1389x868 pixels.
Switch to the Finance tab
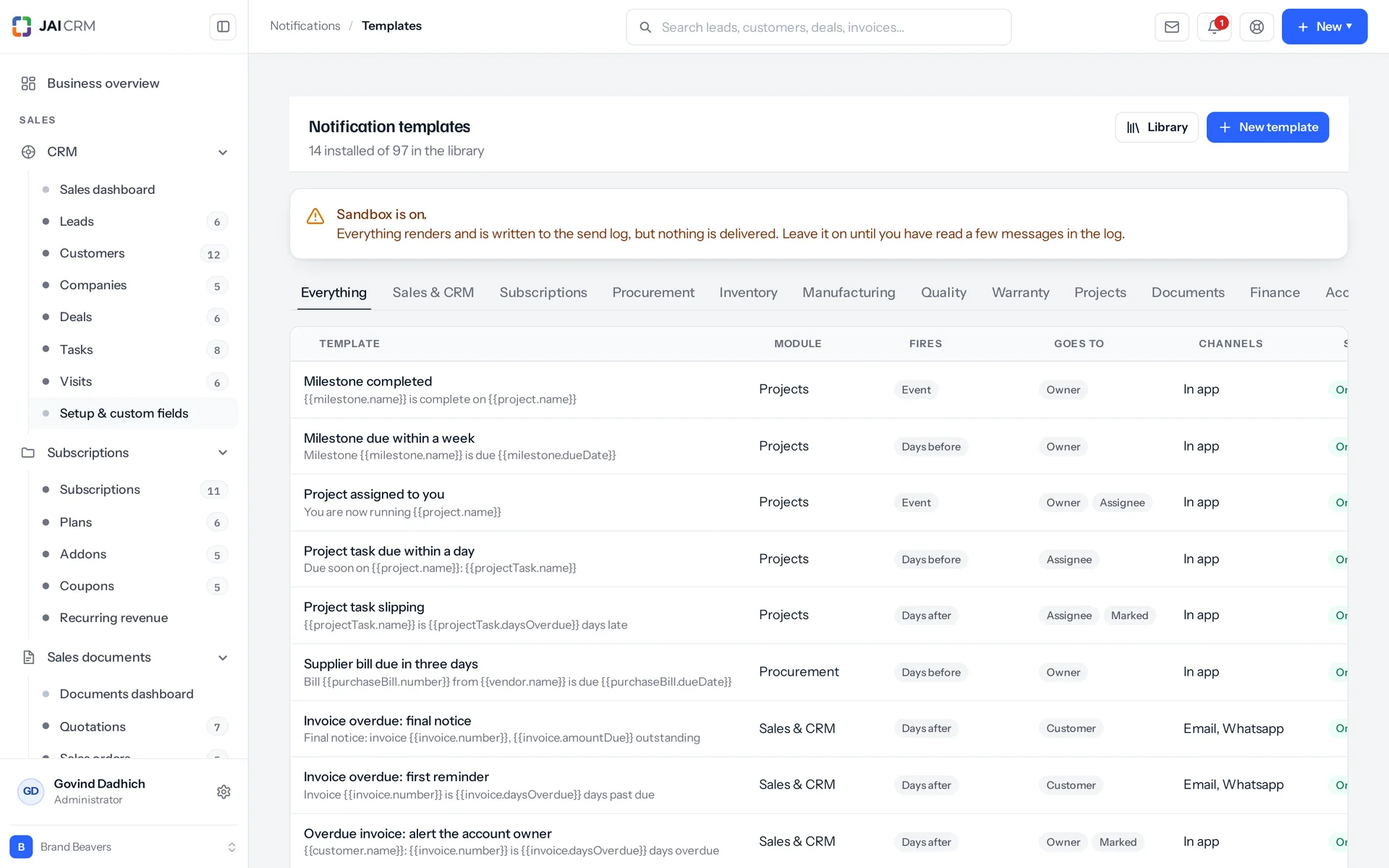coord(1275,292)
